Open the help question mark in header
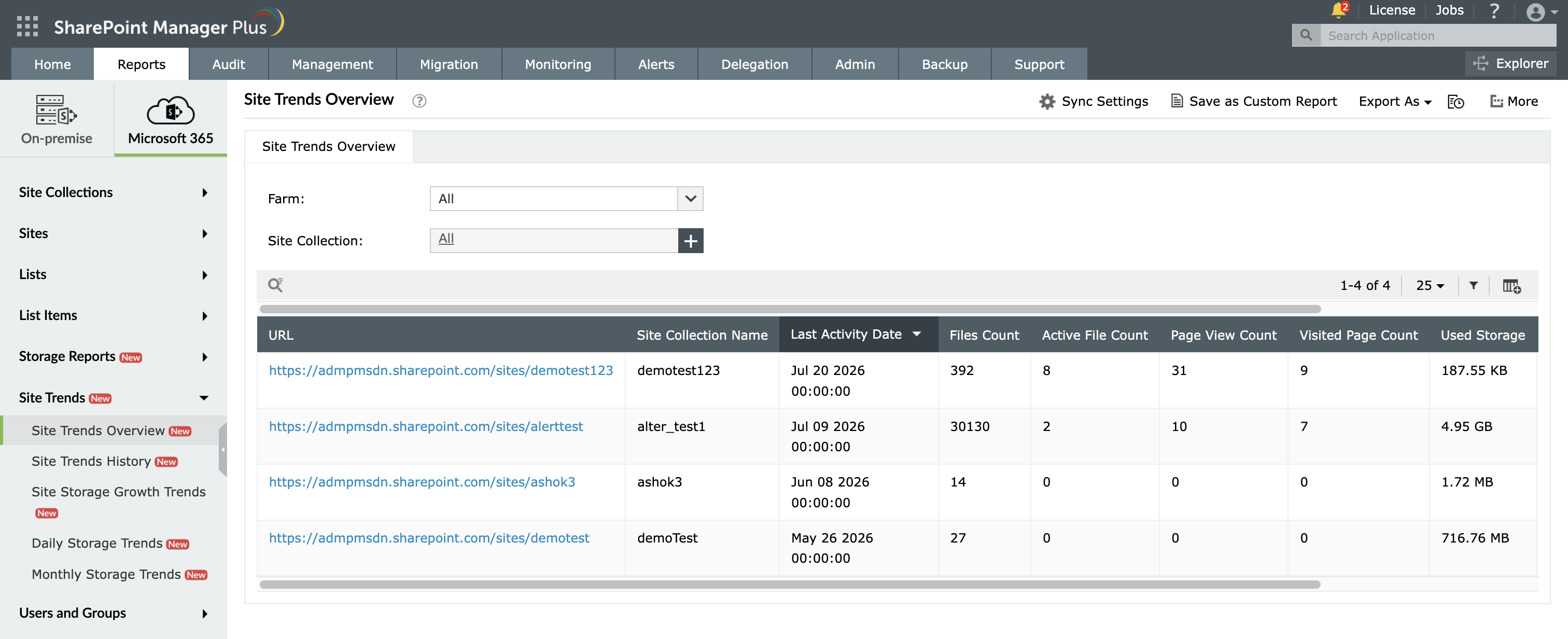This screenshot has height=639, width=1568. 1494,11
